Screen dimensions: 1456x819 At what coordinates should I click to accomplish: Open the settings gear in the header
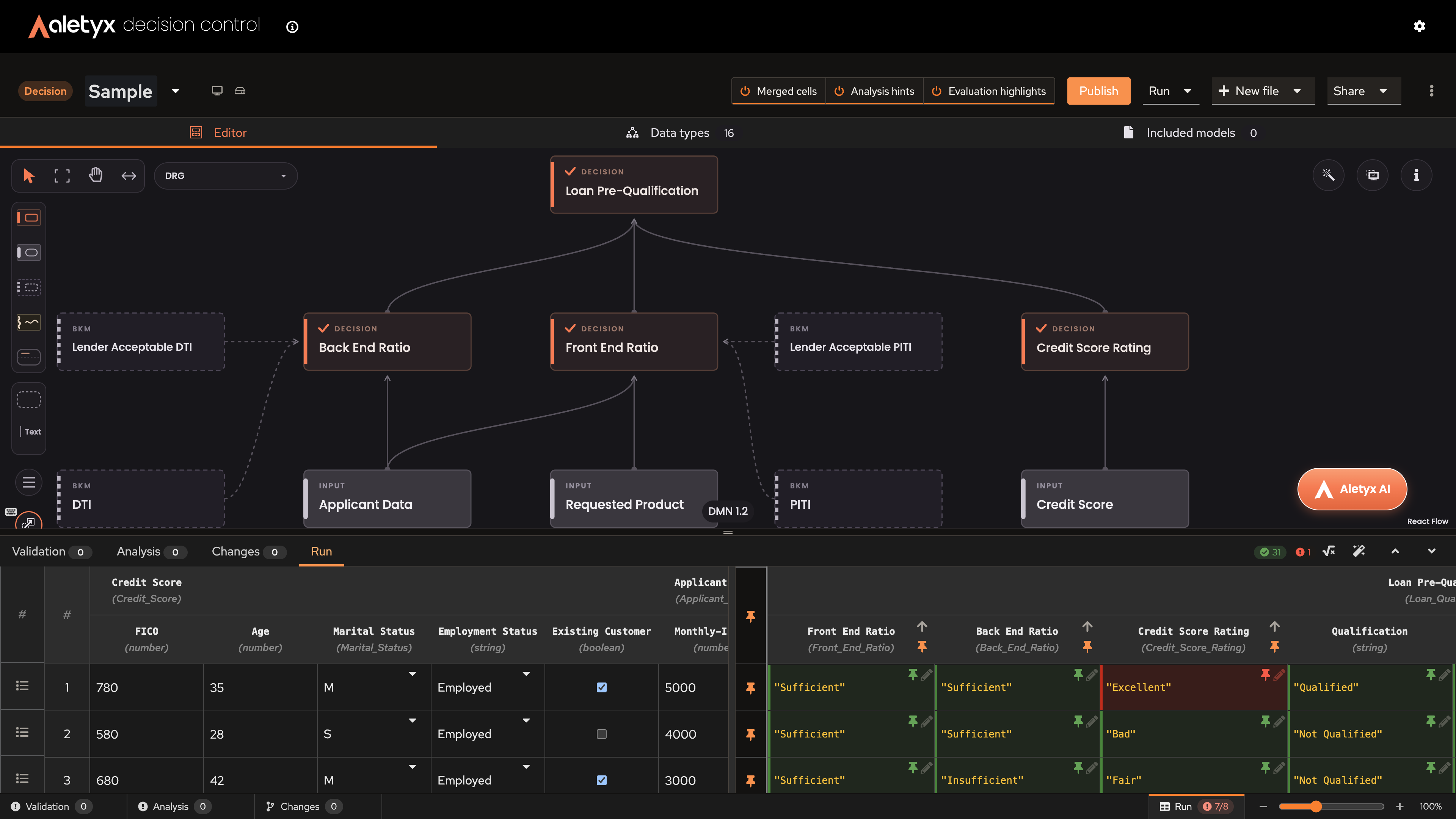1419,27
